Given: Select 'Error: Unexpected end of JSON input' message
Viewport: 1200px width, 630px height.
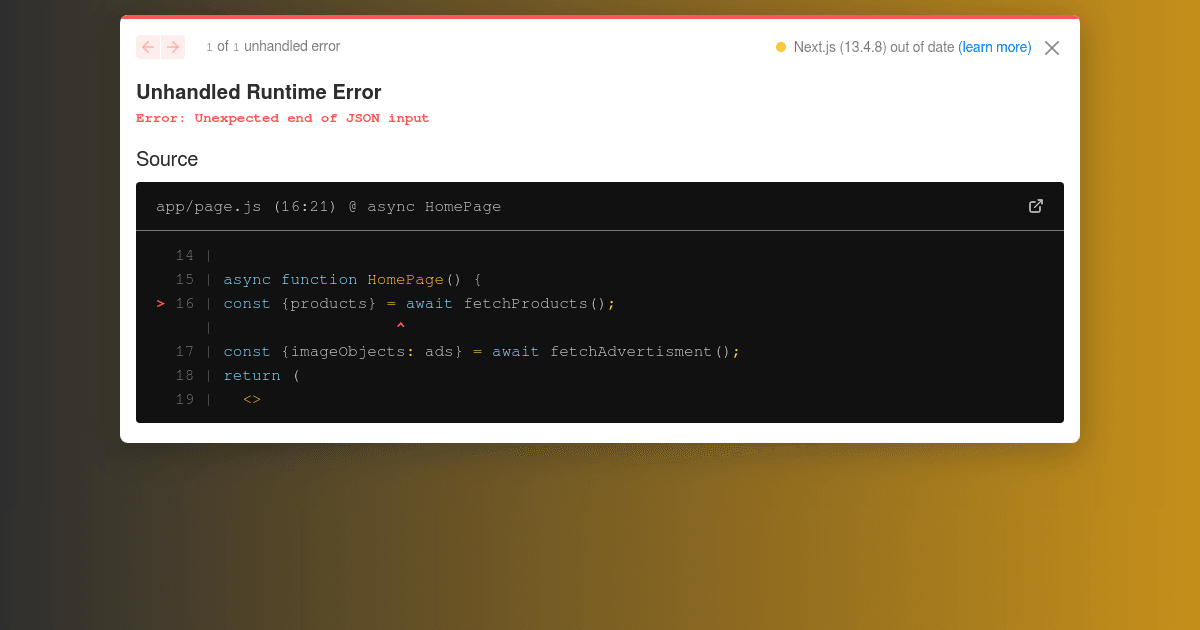Looking at the screenshot, I should (283, 118).
